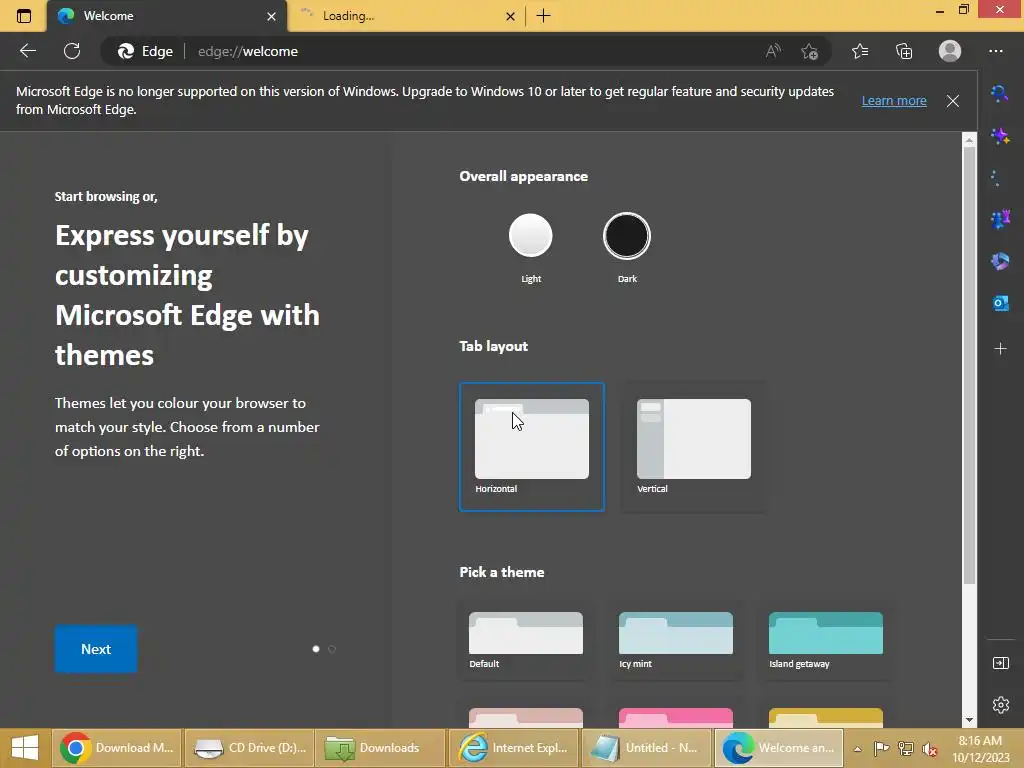The image size is (1024, 768).
Task: Click the muted volume tray icon
Action: (930, 749)
